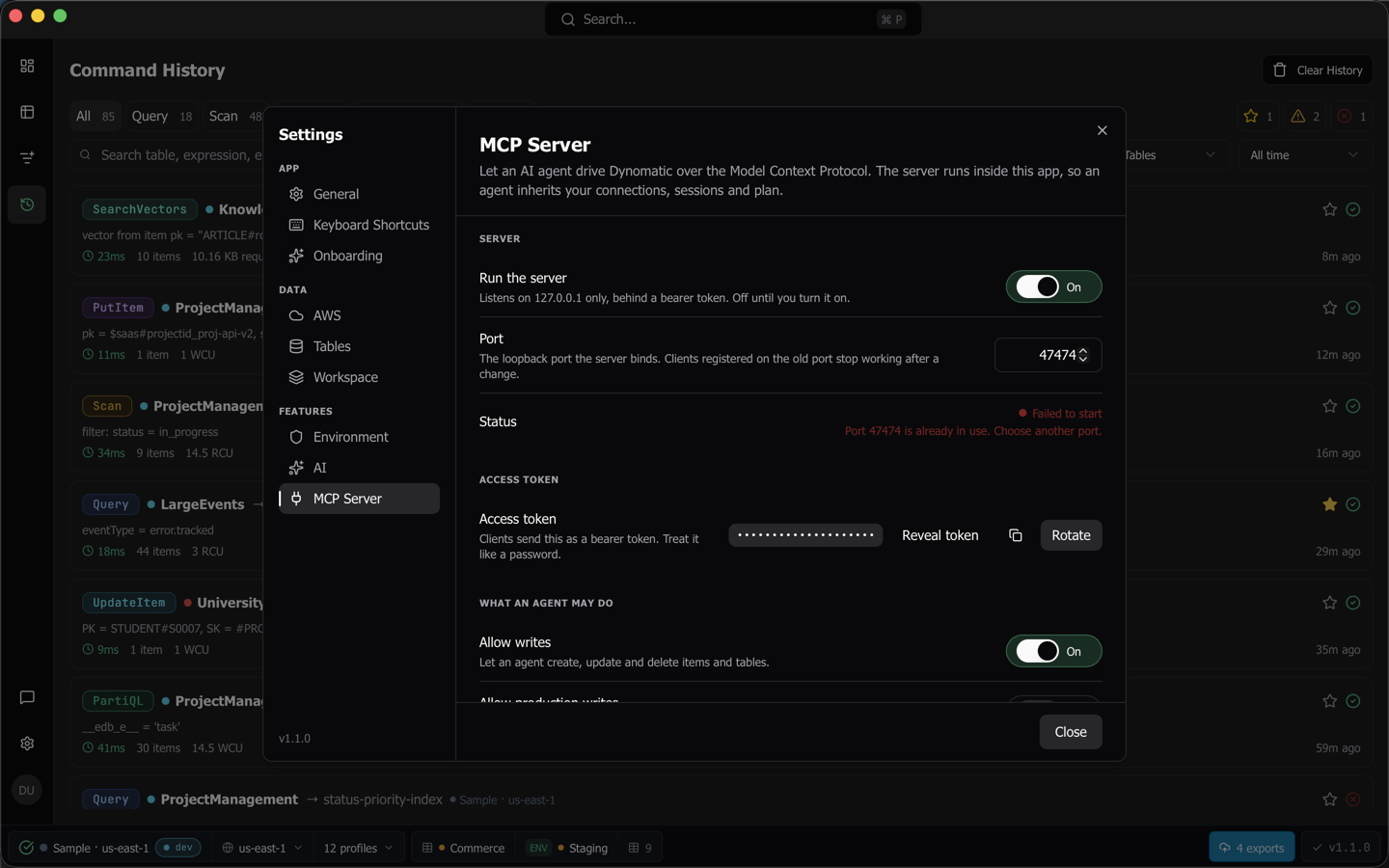Switch to the Workspace settings section

[x=359, y=377]
